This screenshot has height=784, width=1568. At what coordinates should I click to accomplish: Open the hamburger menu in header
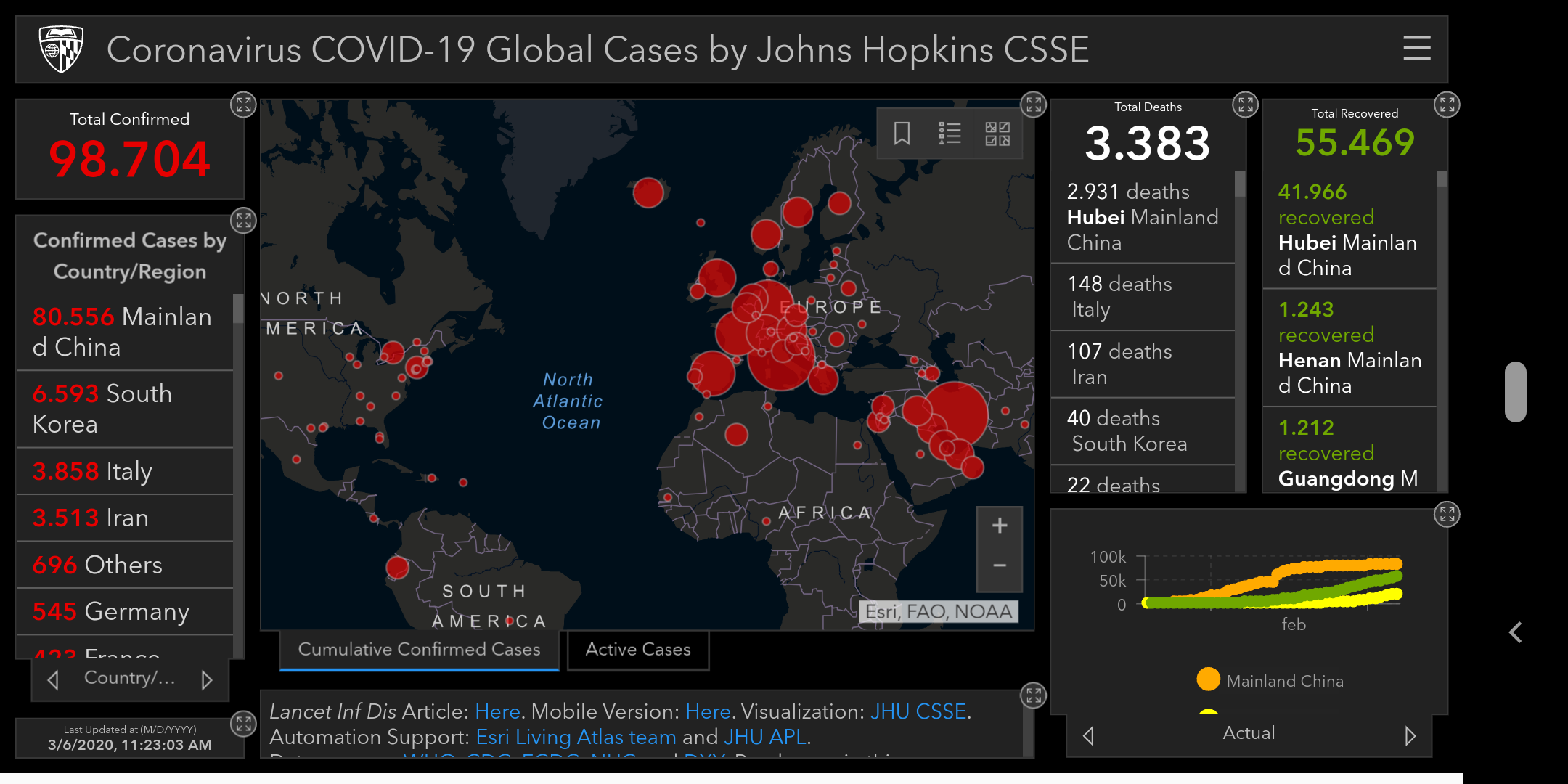(x=1416, y=49)
